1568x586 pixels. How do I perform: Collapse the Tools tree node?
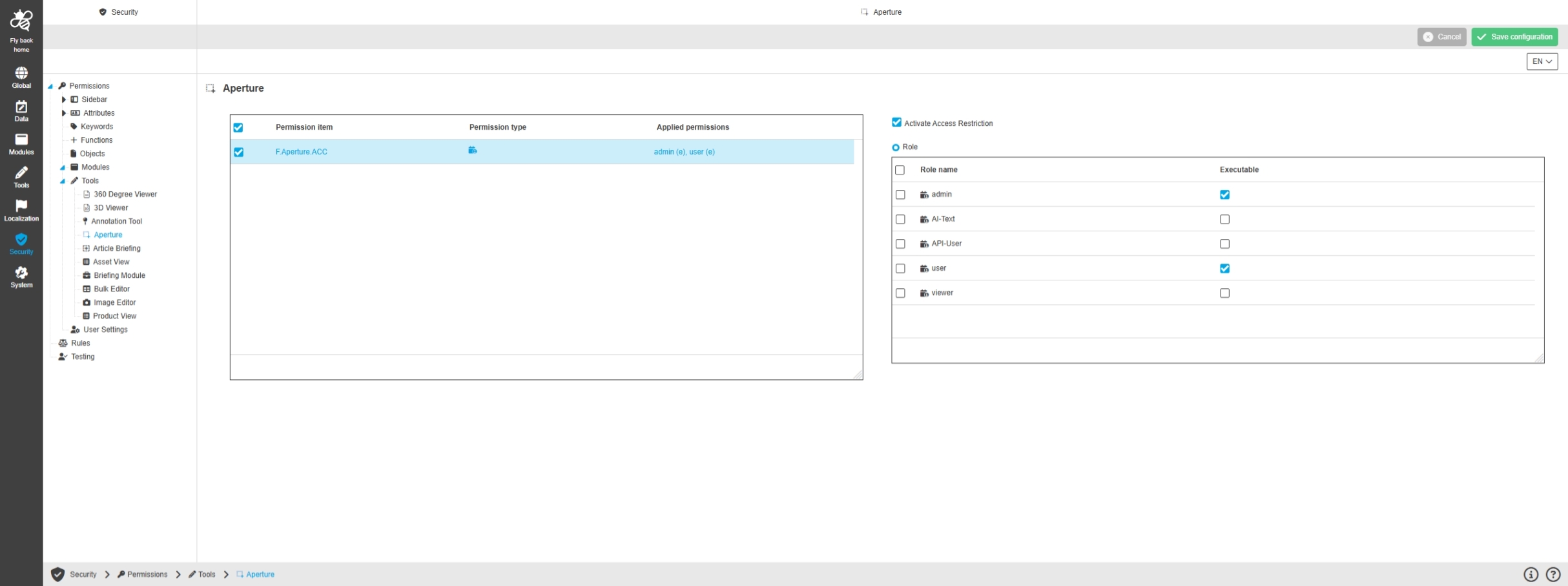(63, 181)
